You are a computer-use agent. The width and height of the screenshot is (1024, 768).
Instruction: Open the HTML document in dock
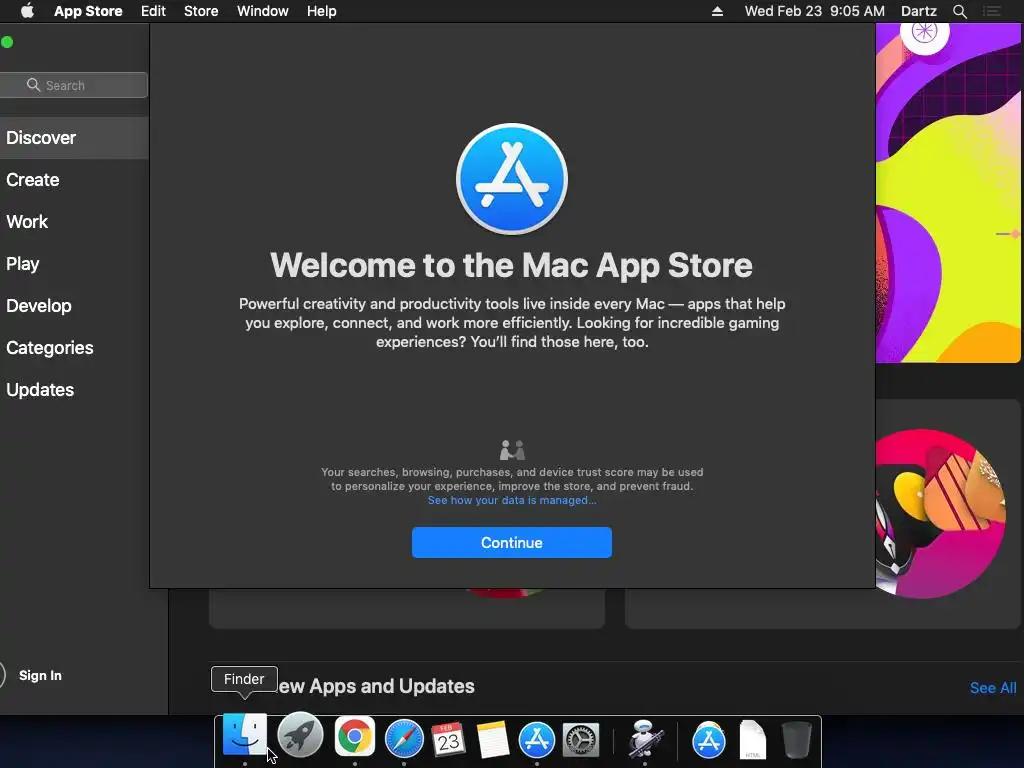(752, 739)
